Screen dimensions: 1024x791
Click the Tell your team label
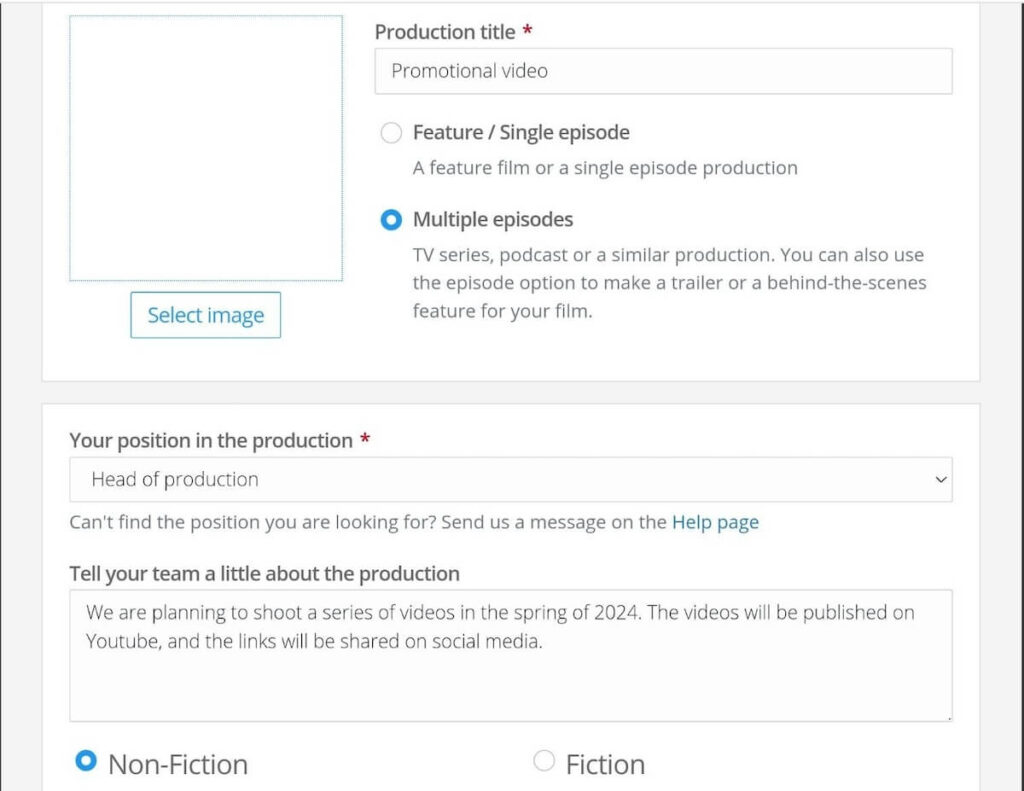(x=263, y=573)
